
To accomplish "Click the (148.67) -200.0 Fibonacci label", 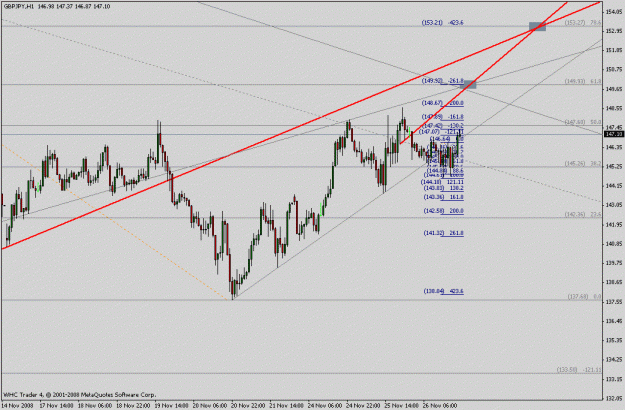I will pos(442,103).
